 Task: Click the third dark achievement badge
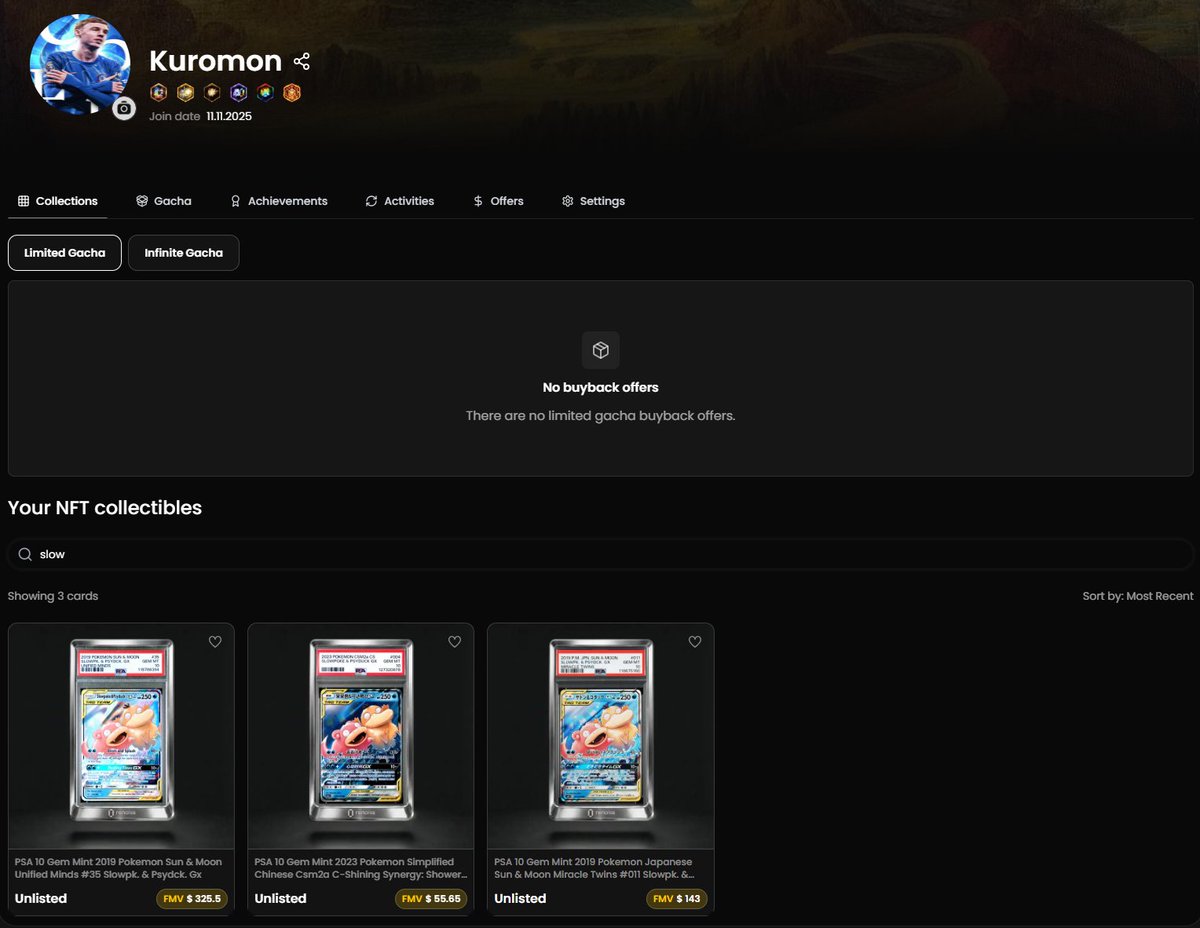(x=211, y=93)
